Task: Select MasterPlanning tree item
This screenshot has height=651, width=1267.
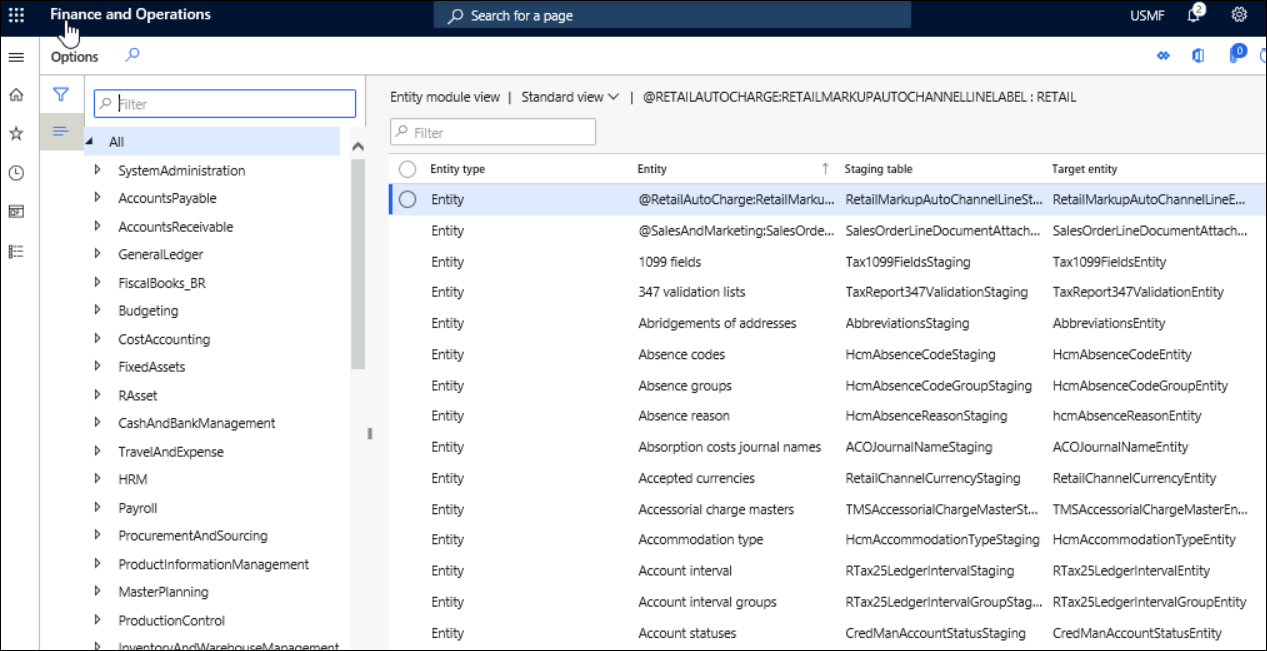Action: coord(163,592)
